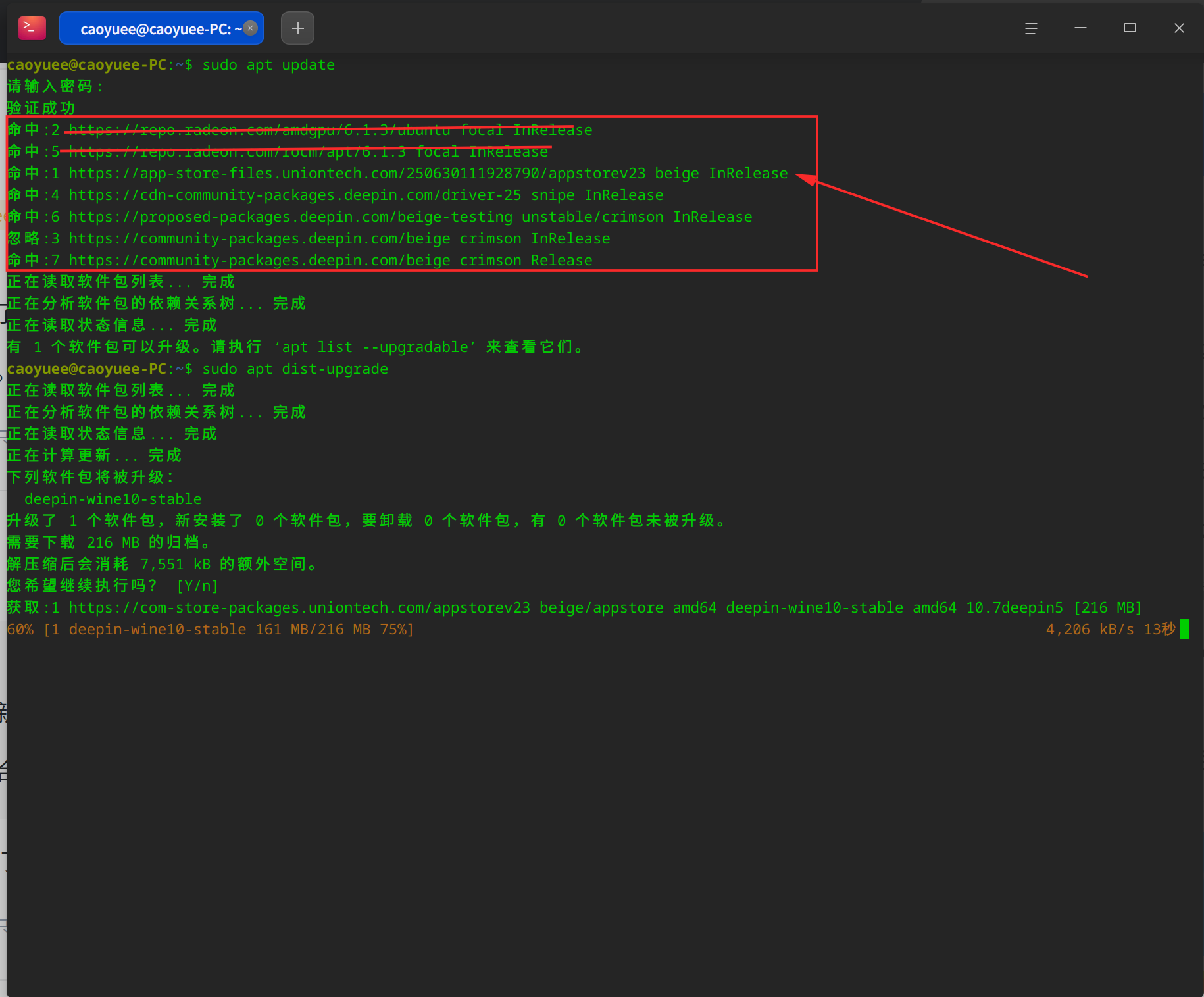Click the 命中:7 community-packages Release line

300,260
